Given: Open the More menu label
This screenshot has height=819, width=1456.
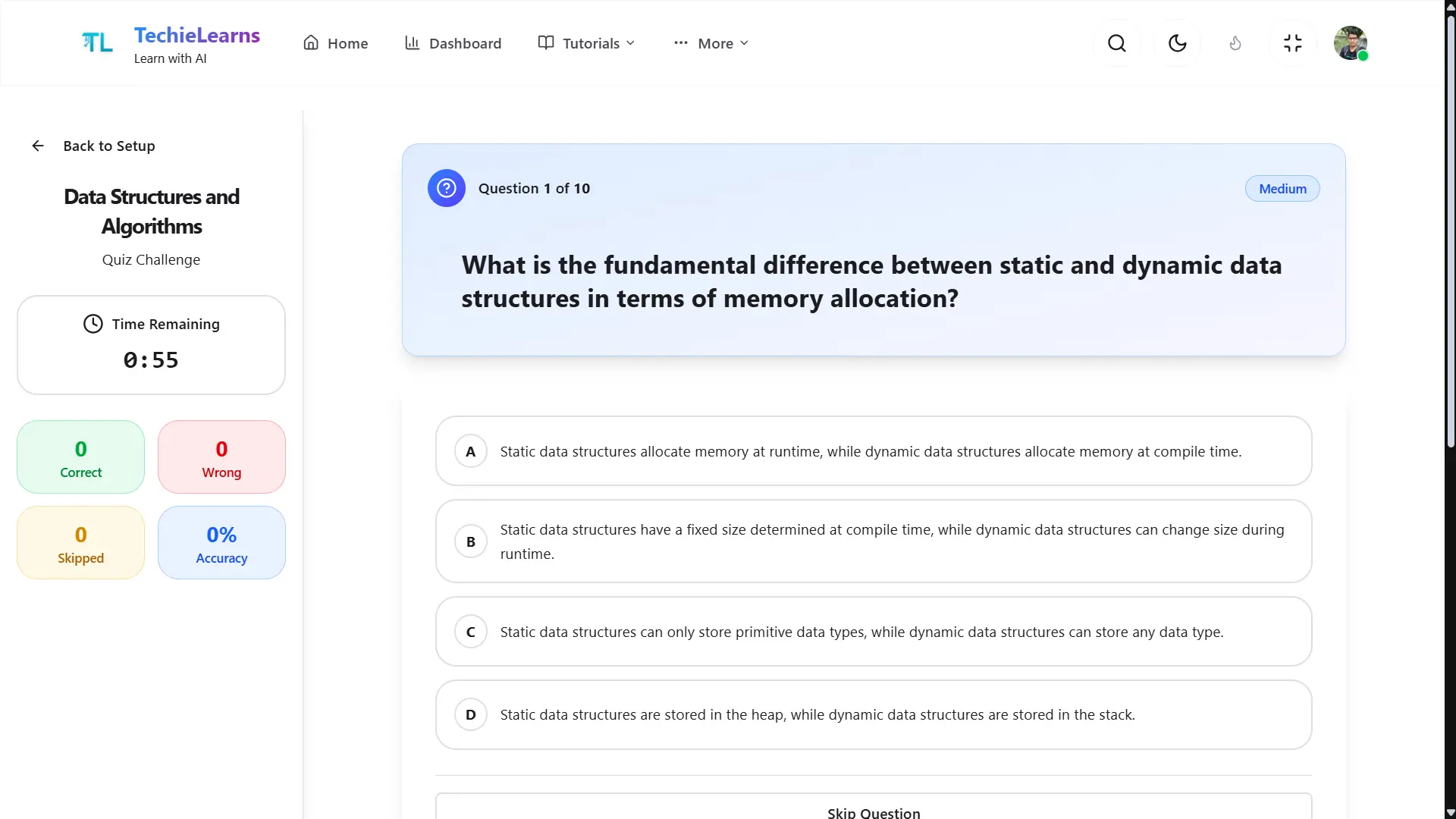Looking at the screenshot, I should click(x=715, y=43).
